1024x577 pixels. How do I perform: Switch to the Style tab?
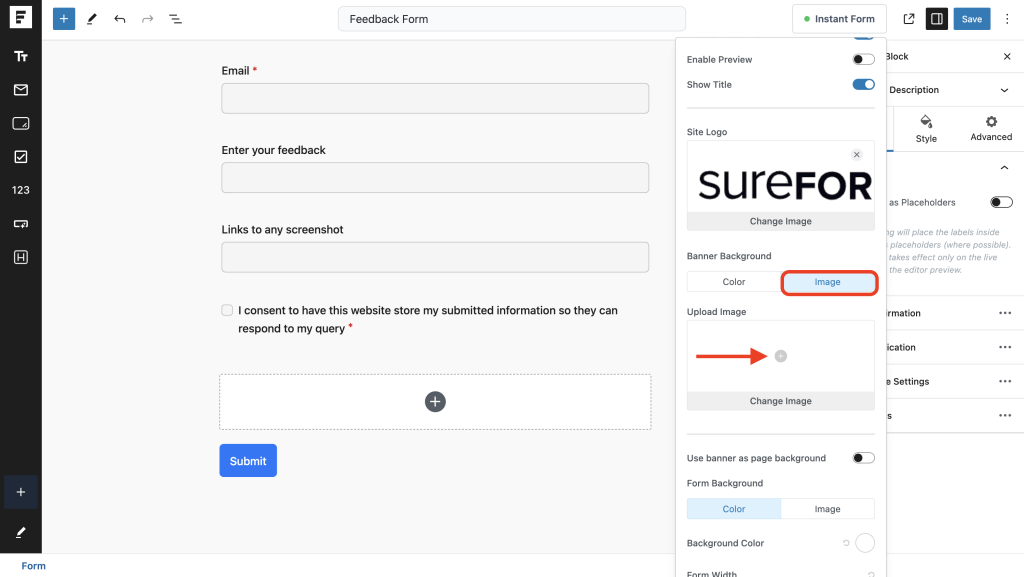[926, 128]
